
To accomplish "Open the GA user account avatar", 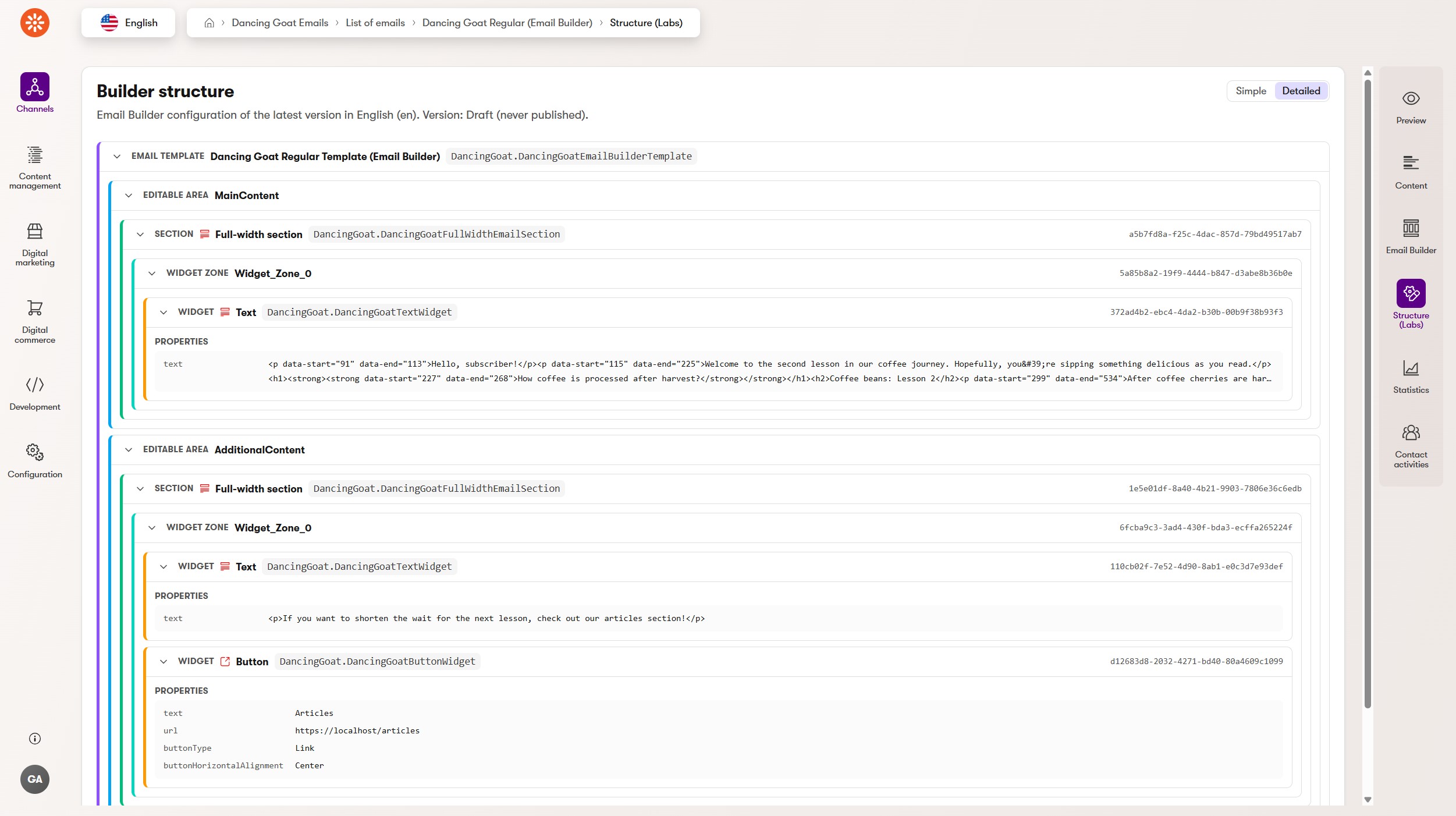I will click(x=35, y=779).
